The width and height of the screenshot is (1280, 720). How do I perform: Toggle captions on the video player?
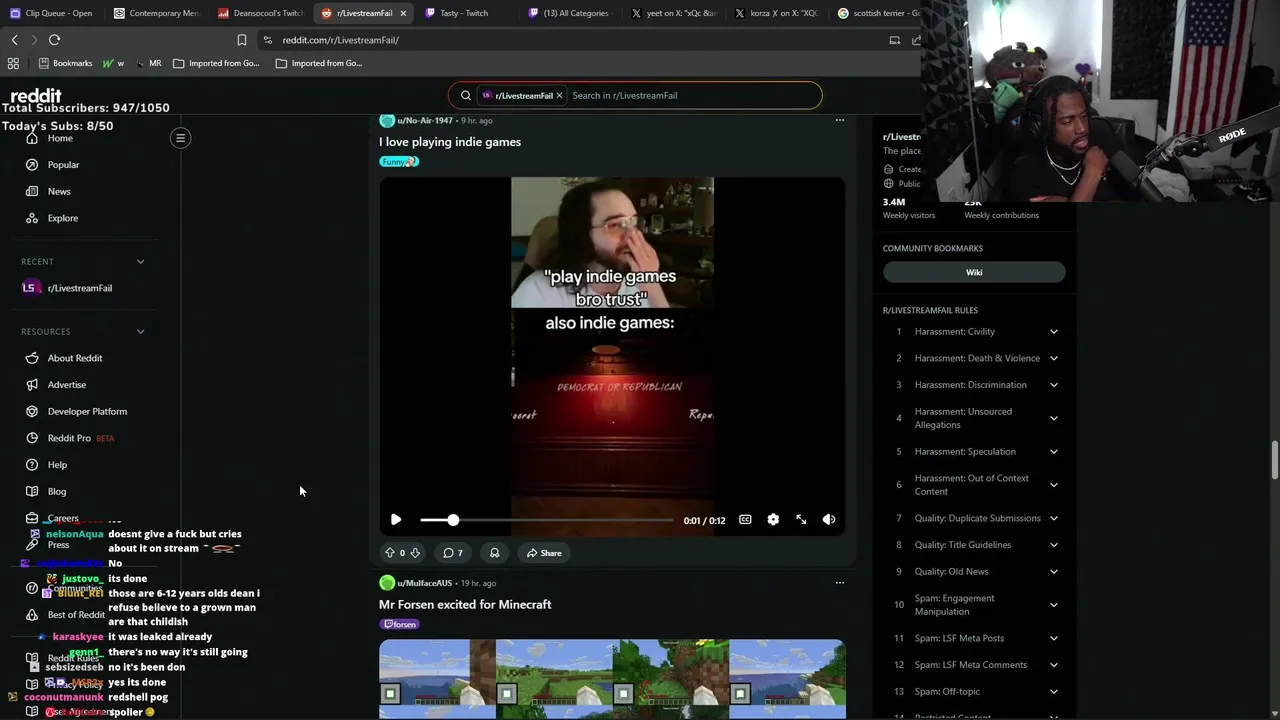coord(745,520)
